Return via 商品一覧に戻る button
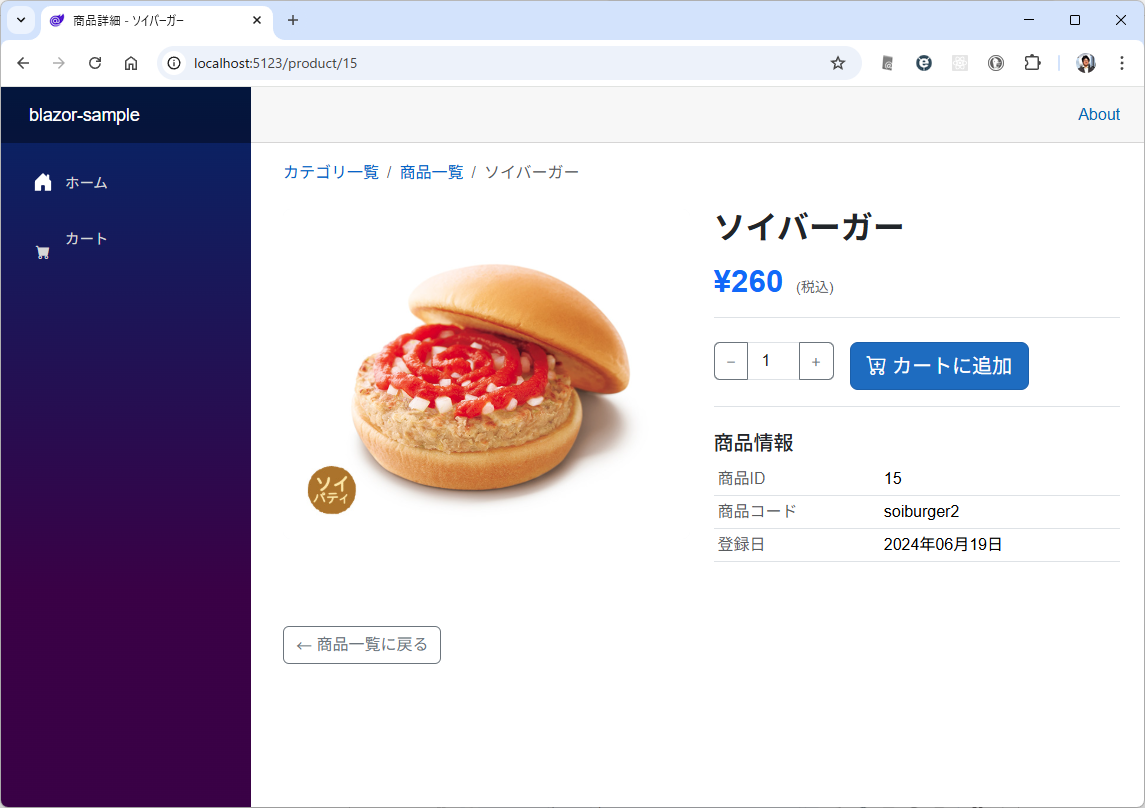The width and height of the screenshot is (1145, 808). point(362,645)
